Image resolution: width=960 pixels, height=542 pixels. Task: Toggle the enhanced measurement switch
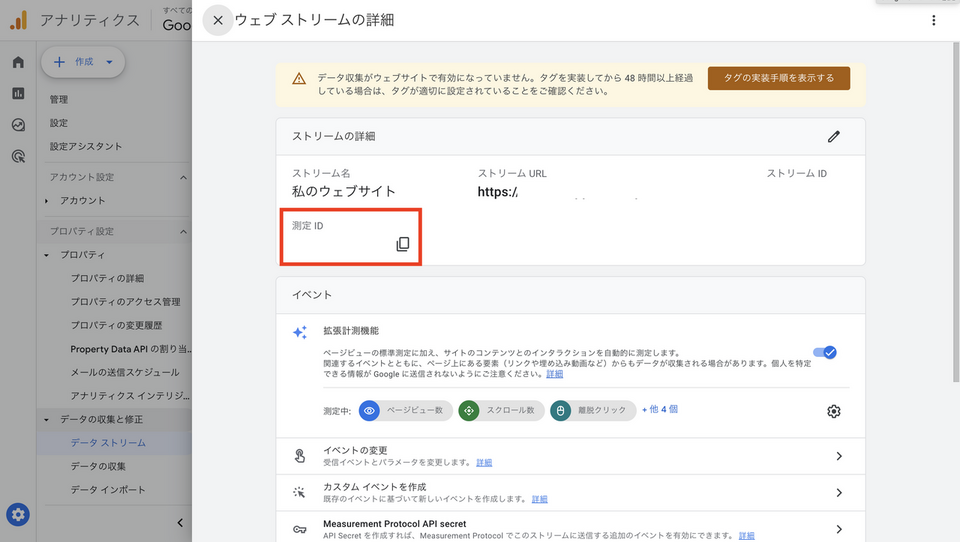tap(825, 352)
